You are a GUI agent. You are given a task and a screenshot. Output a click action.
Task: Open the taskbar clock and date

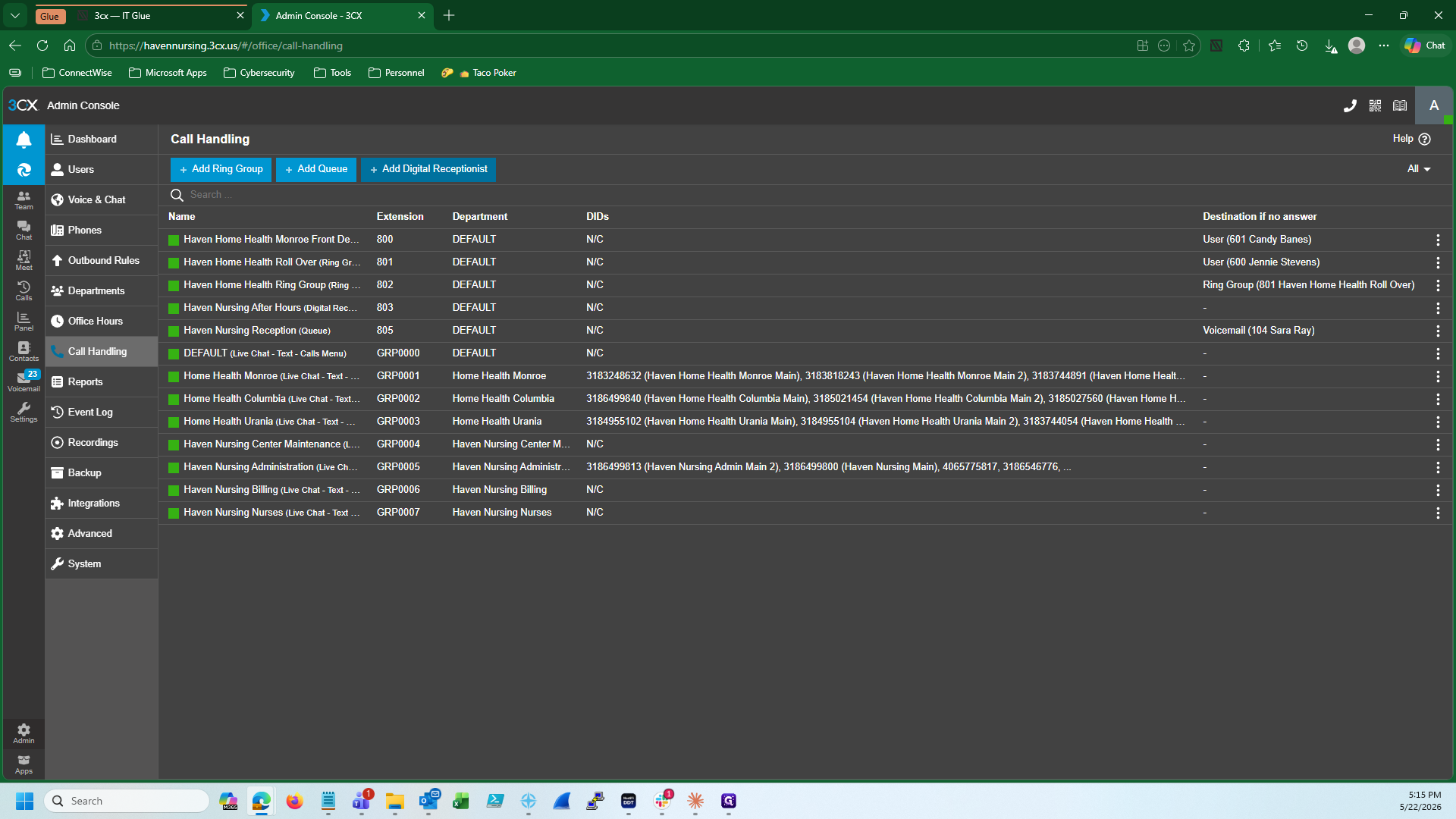(x=1420, y=801)
